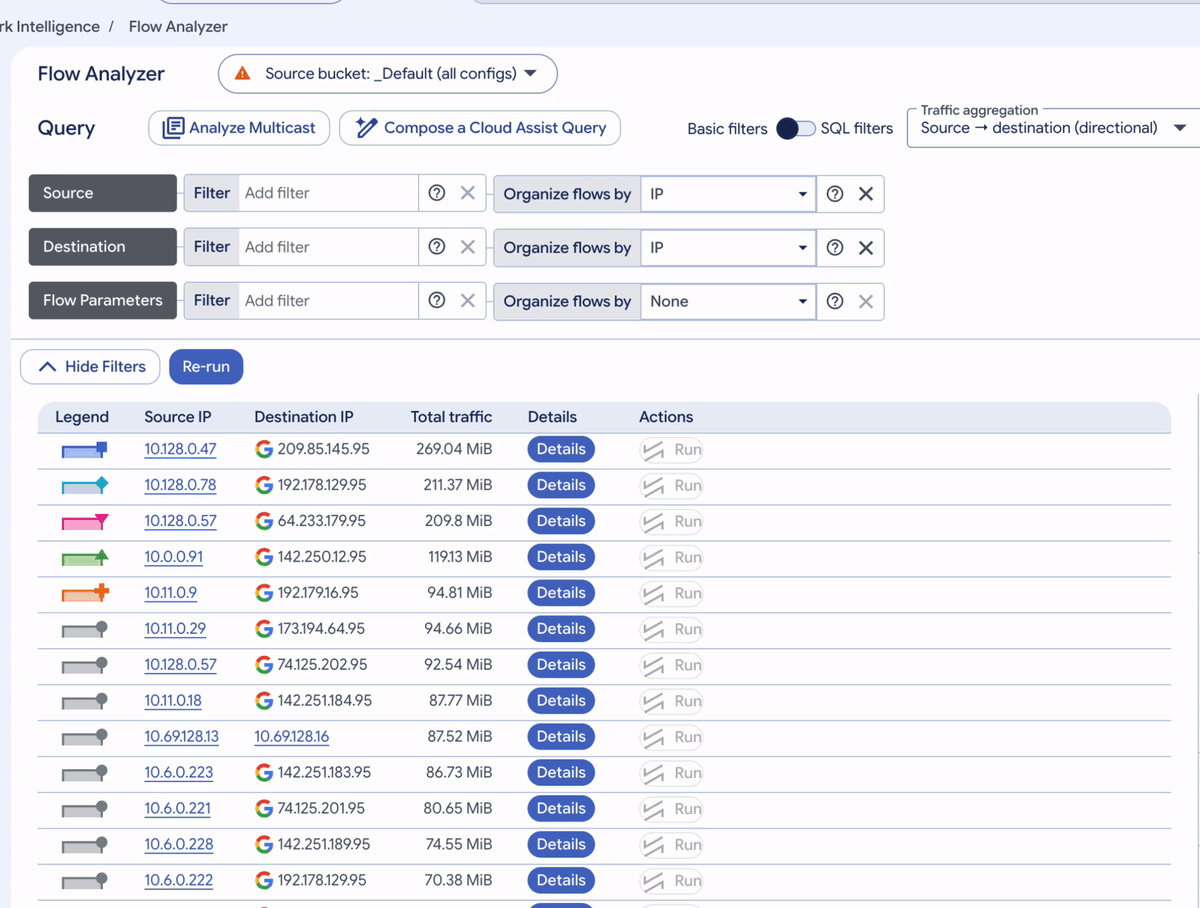Open the Source bucket dropdown

coord(388,74)
